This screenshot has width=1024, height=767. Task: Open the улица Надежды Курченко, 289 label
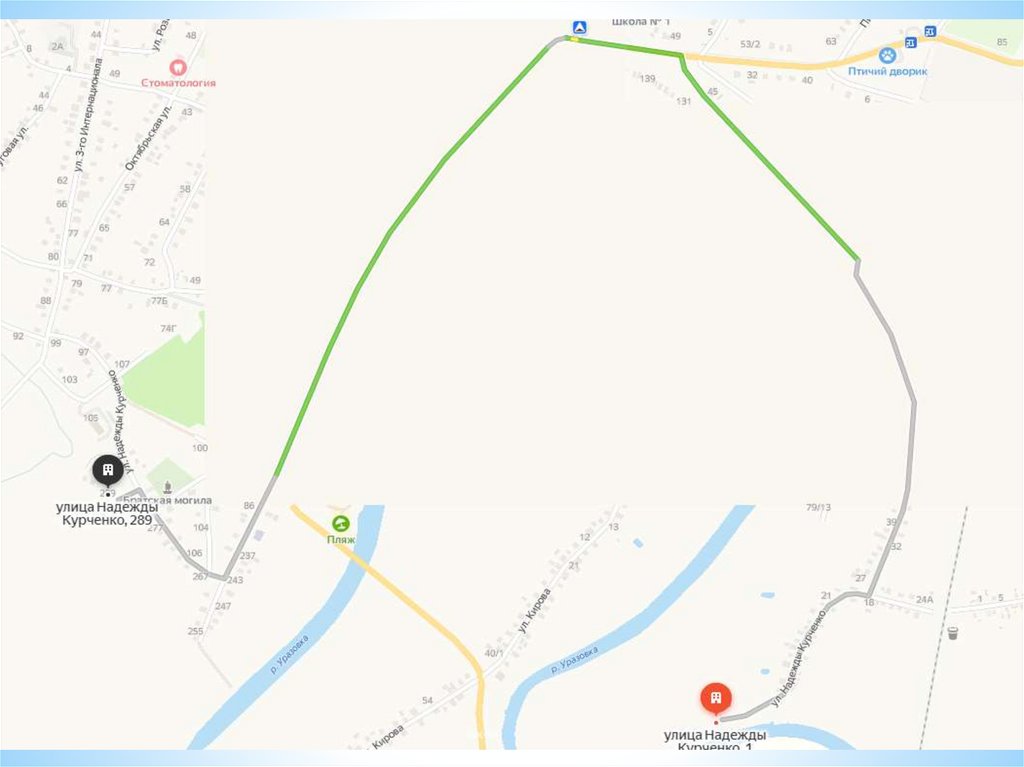(107, 514)
